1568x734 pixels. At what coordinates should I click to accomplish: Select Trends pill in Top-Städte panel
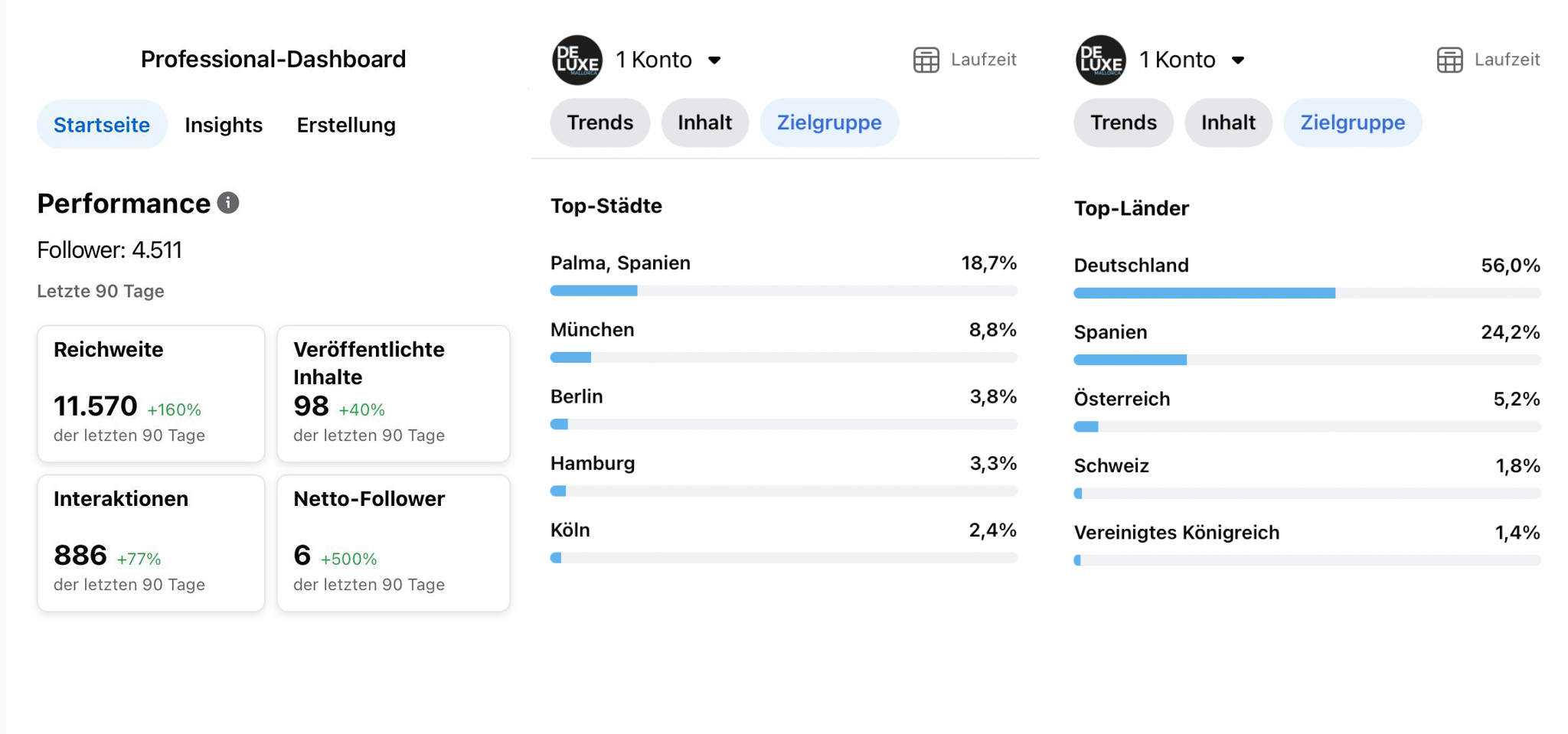(x=599, y=122)
